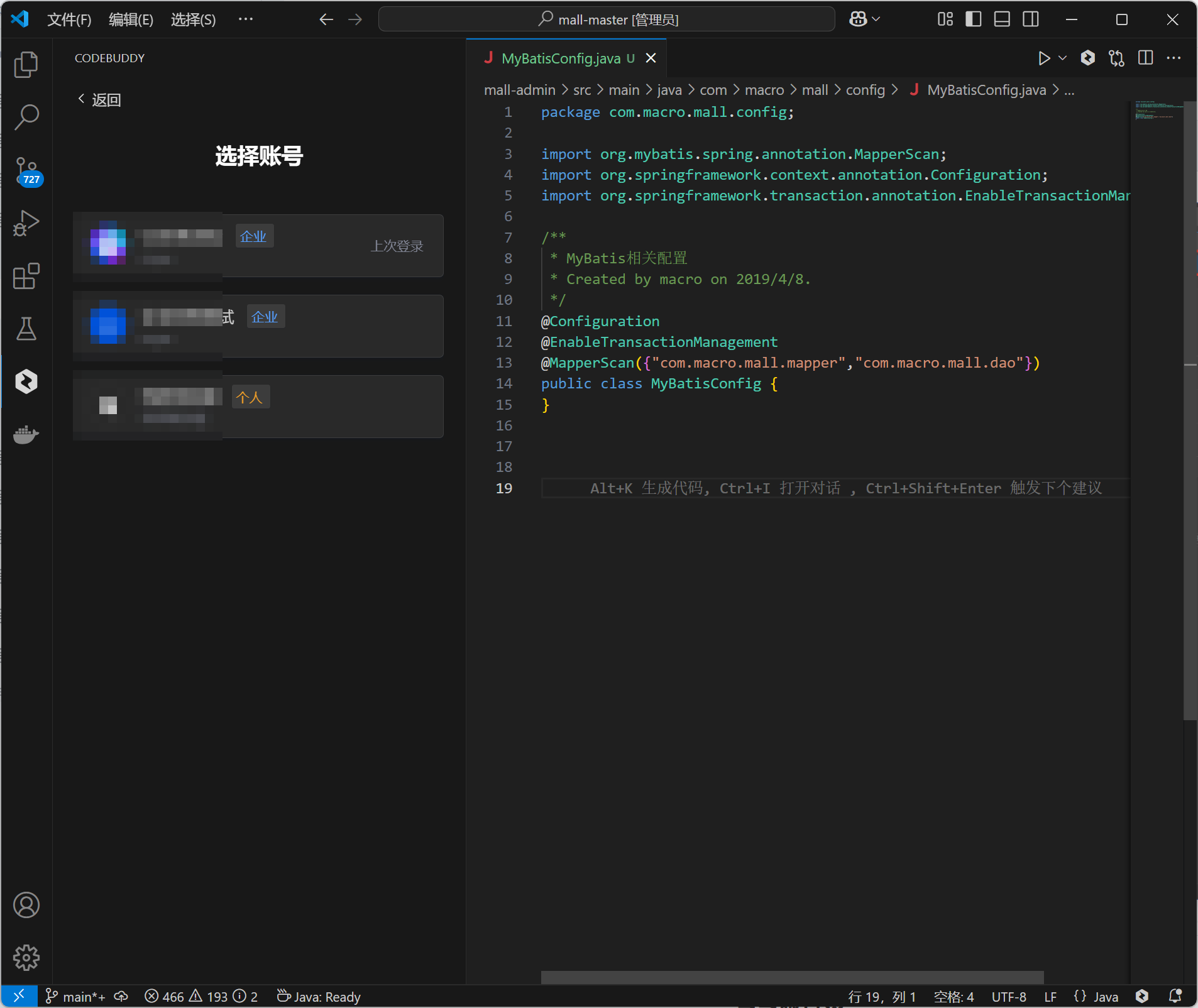
Task: Open the config breadcrumb dropdown
Action: point(867,90)
